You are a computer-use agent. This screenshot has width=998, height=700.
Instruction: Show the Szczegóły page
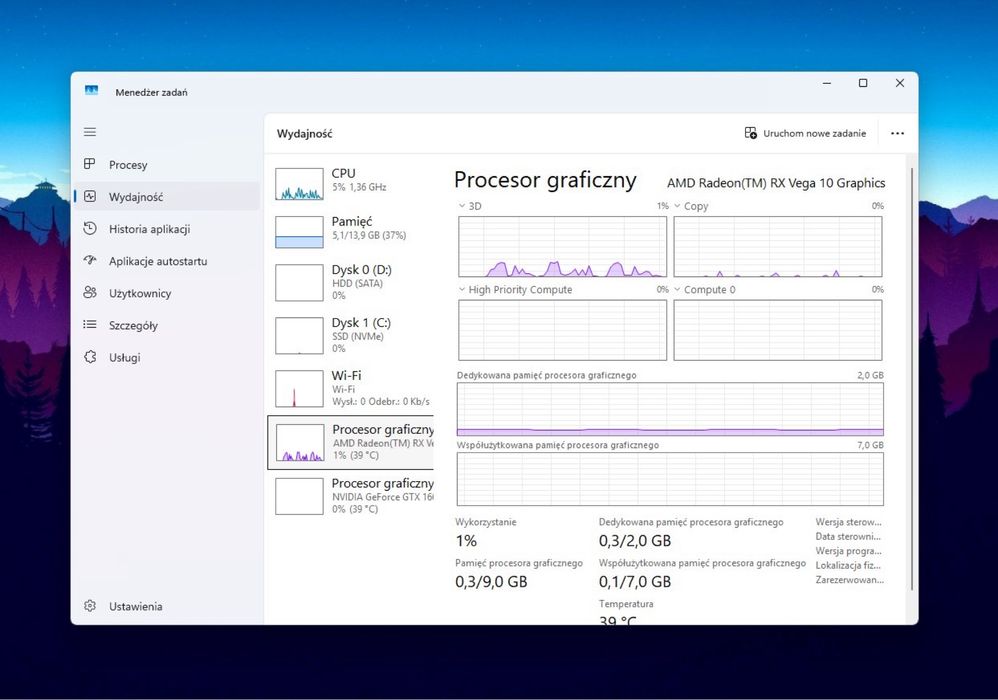coord(167,325)
